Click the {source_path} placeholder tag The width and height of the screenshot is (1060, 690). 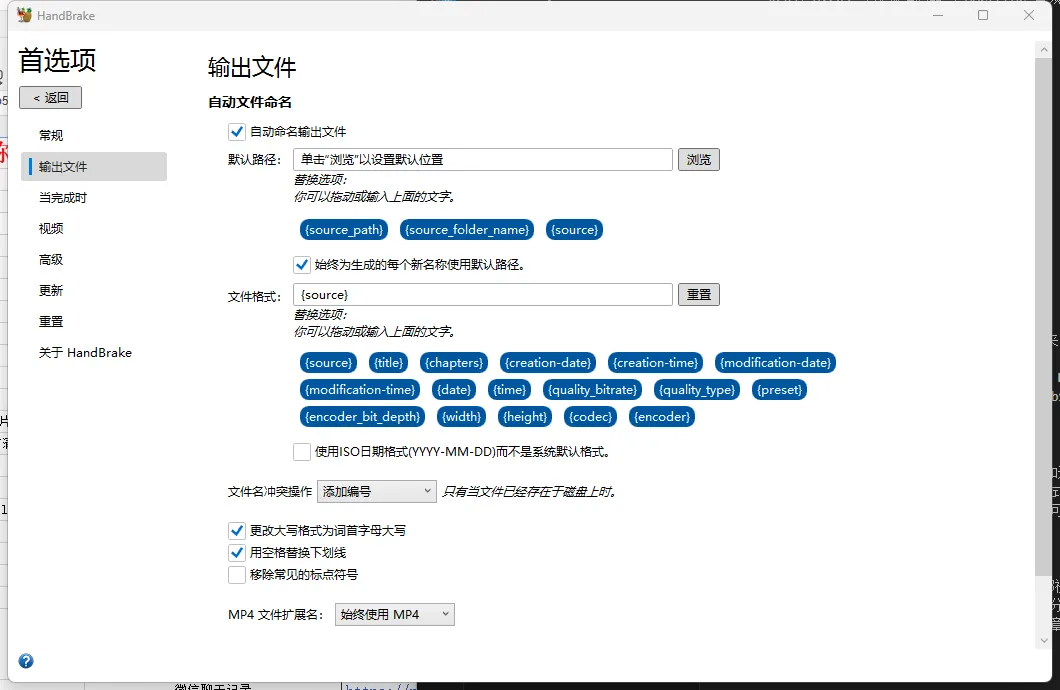[344, 230]
